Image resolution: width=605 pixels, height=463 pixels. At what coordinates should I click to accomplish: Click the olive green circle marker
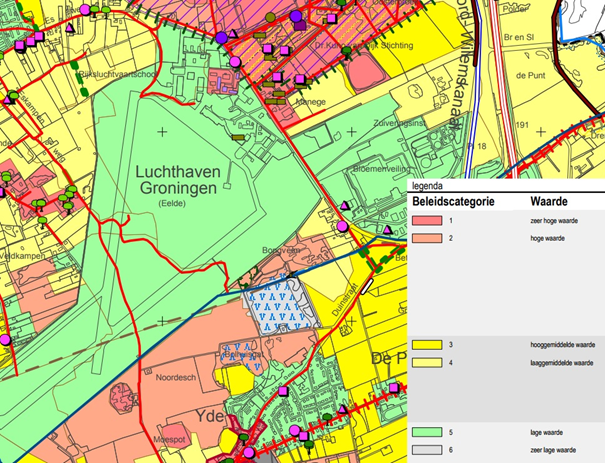[x=271, y=17]
